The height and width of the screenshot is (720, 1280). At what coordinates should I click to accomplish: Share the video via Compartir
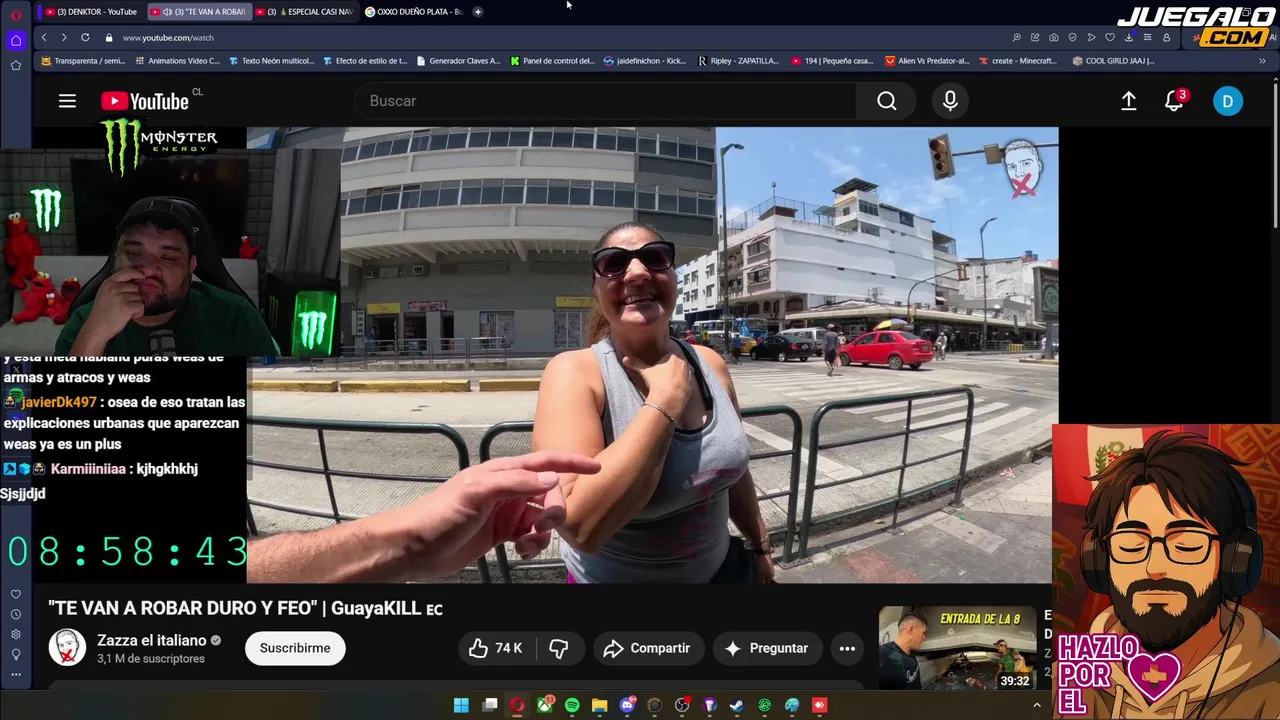pyautogui.click(x=647, y=648)
